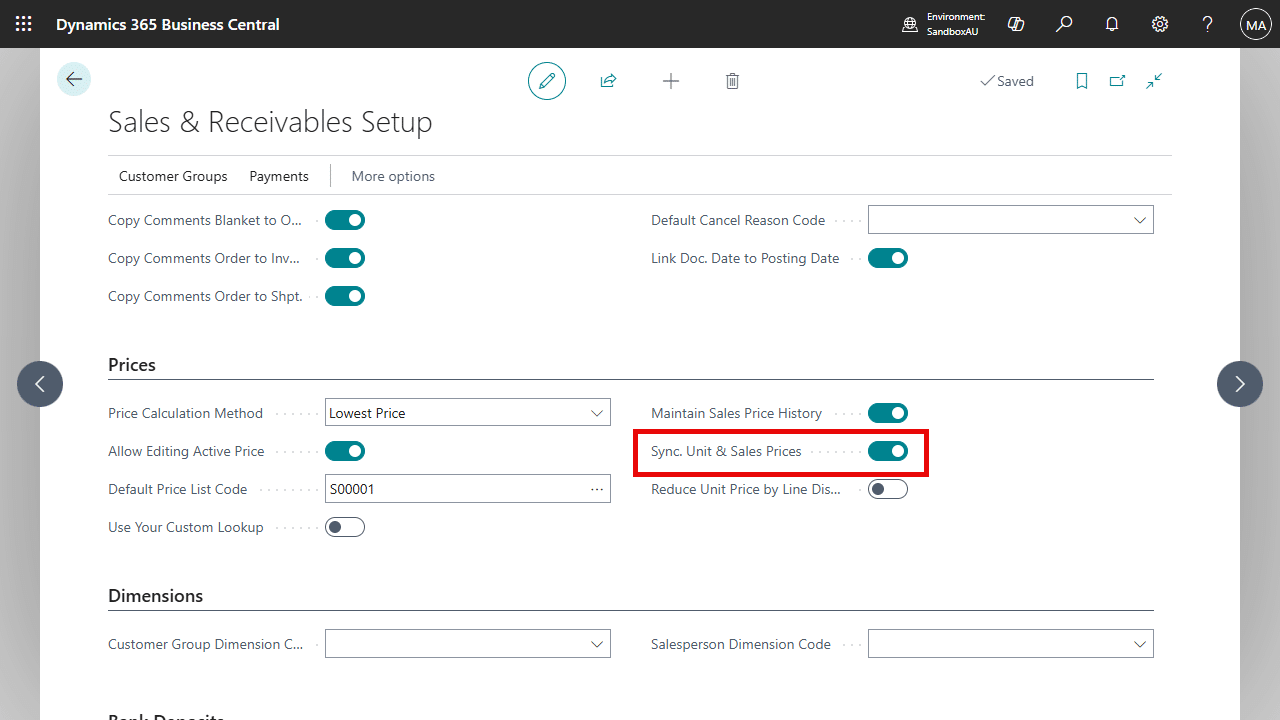
Task: Collapse the Prices section heading
Action: pos(132,365)
